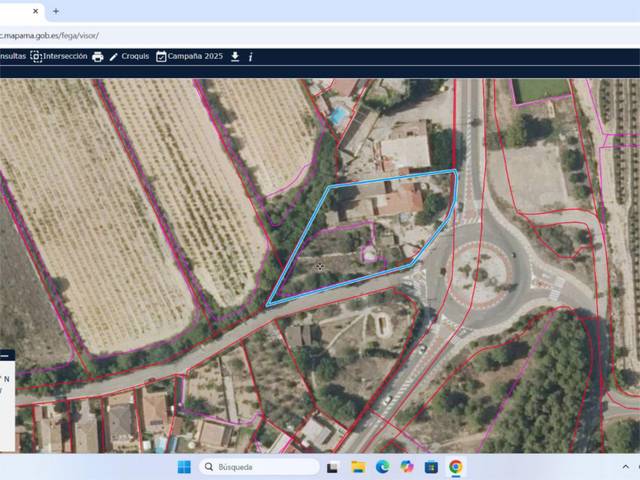
Task: Open Microsoft Store from the taskbar
Action: 431,467
